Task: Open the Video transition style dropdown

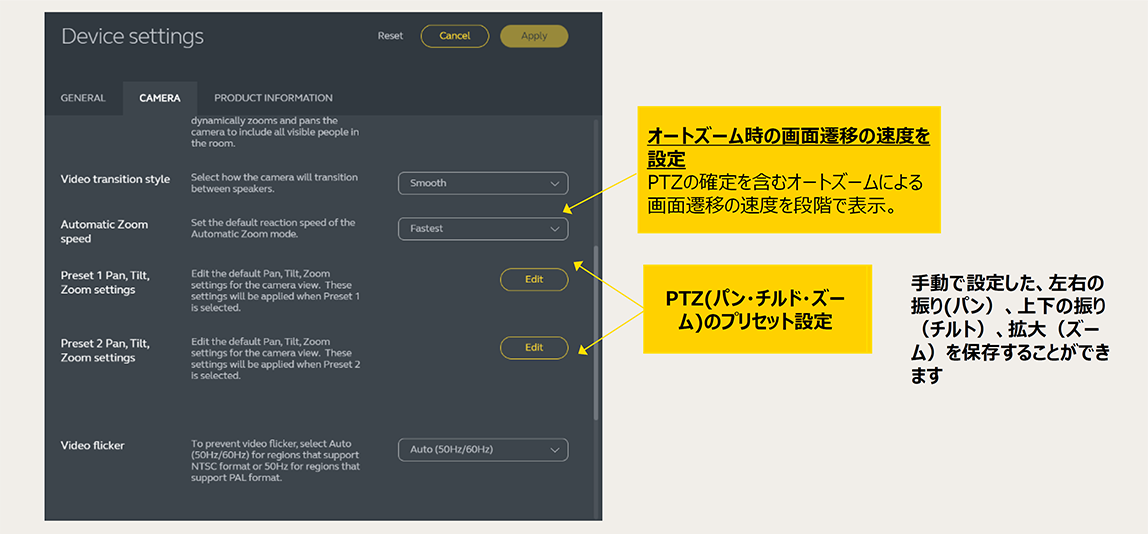Action: point(483,183)
